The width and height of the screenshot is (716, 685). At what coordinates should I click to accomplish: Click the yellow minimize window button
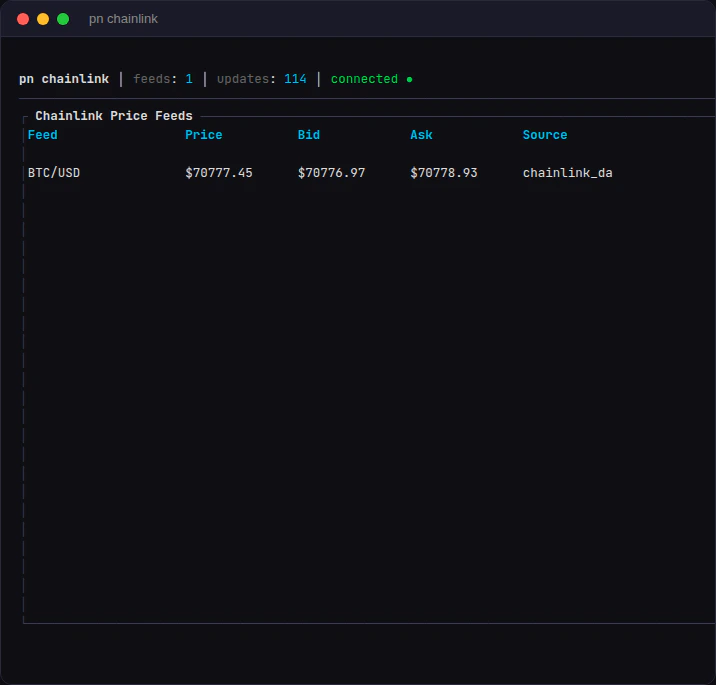[x=43, y=19]
